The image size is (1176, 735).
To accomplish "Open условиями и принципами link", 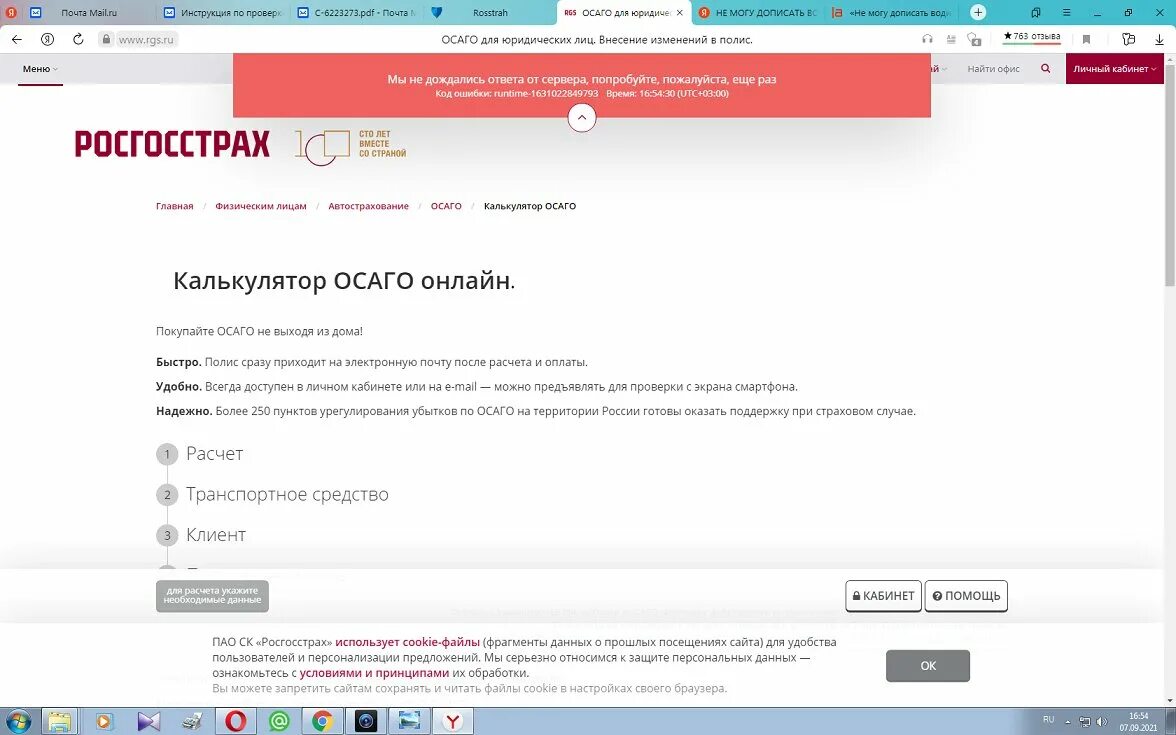I will [x=374, y=674].
